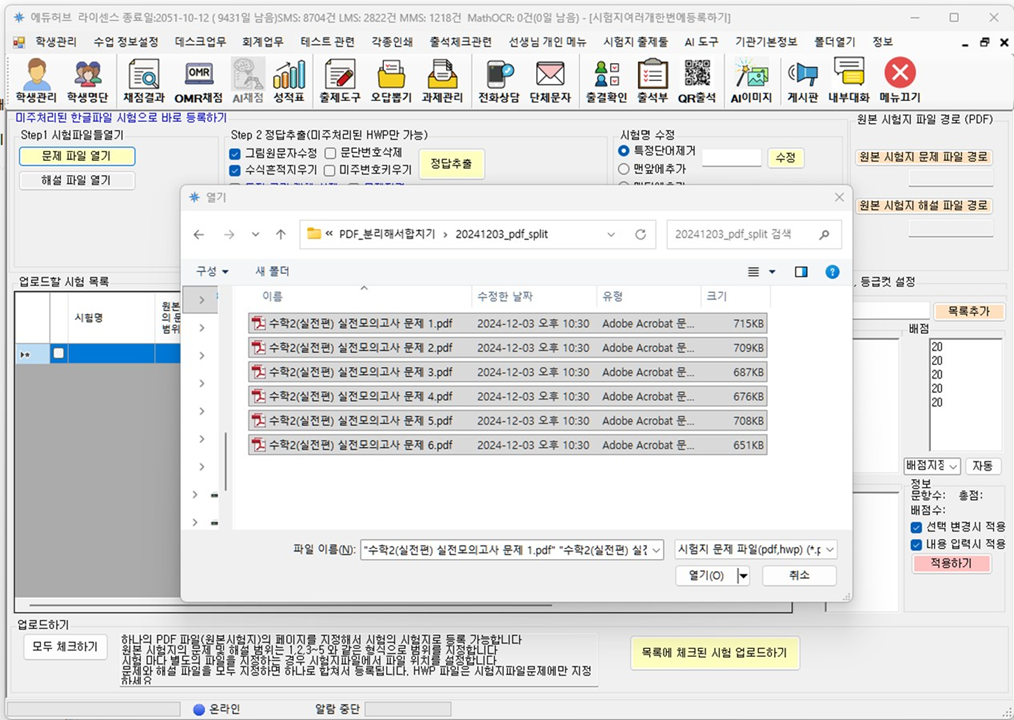Screen dimensions: 1014x720
Task: Click the red 메뉴끄기 icon
Action: [900, 80]
